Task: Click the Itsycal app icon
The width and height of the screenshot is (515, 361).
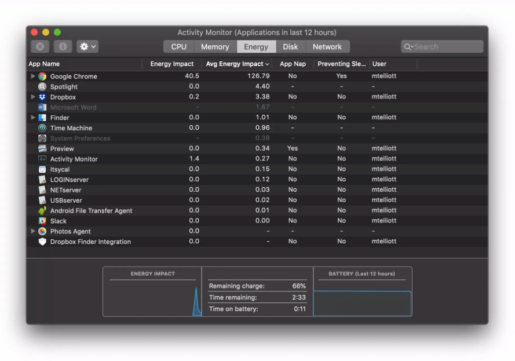Action: pos(42,169)
